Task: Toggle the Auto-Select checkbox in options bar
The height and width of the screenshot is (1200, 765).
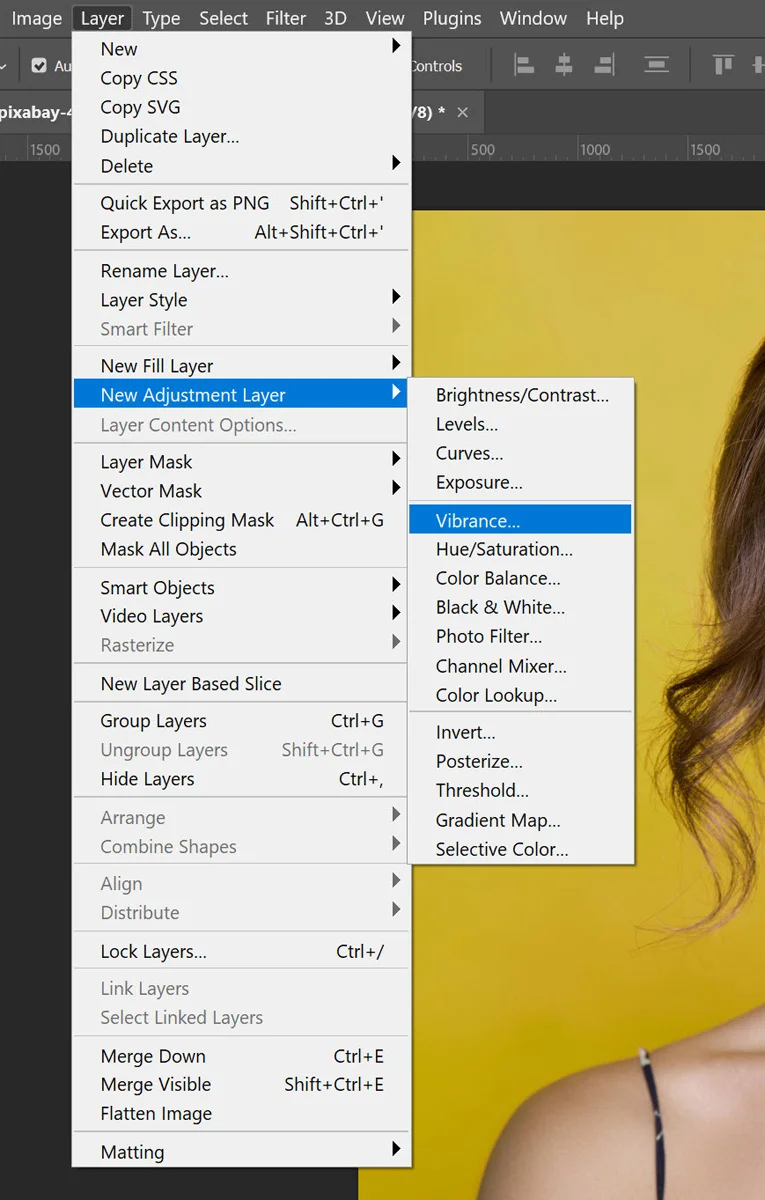Action: [39, 66]
